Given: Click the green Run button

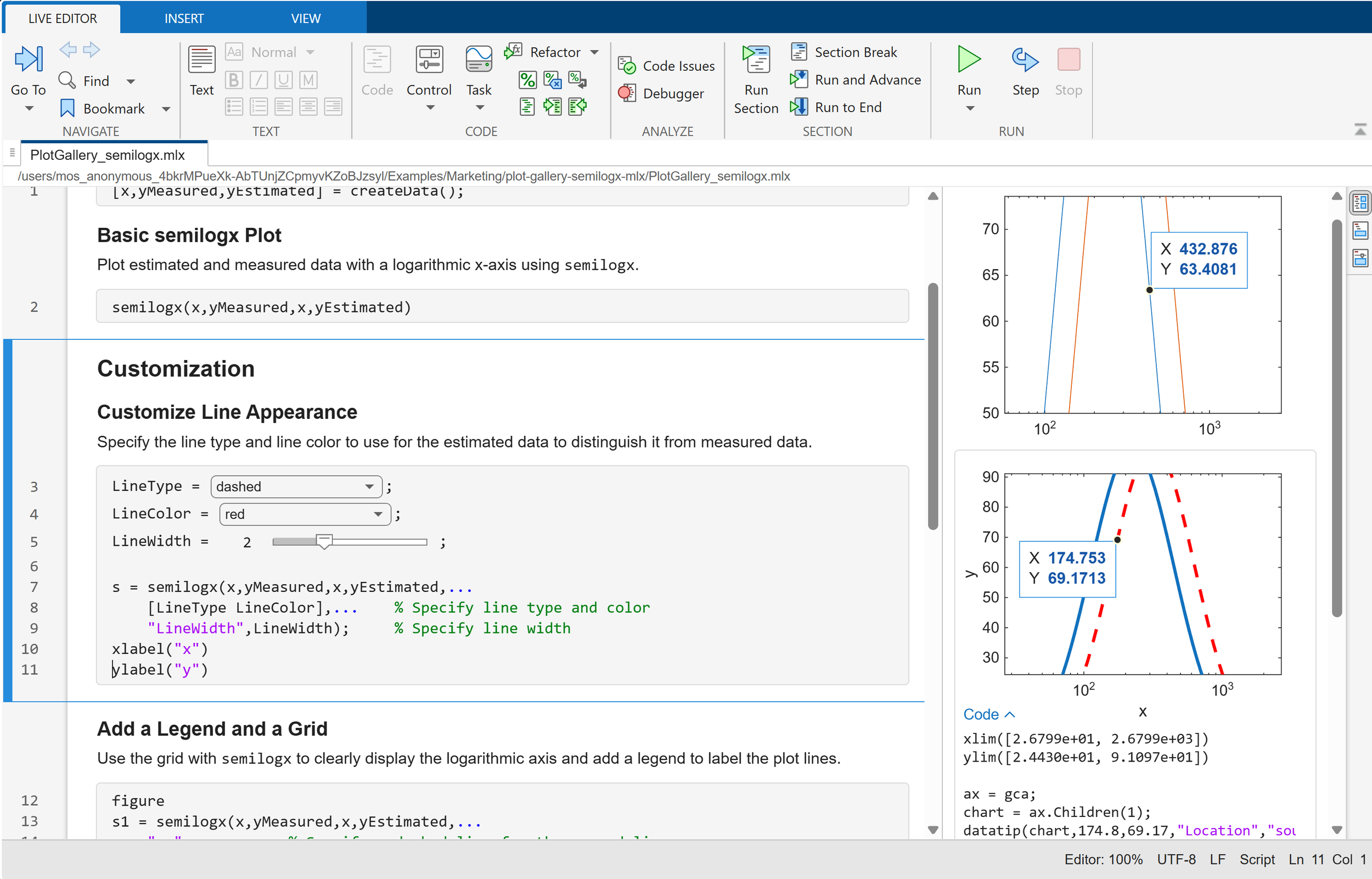Looking at the screenshot, I should [x=969, y=60].
